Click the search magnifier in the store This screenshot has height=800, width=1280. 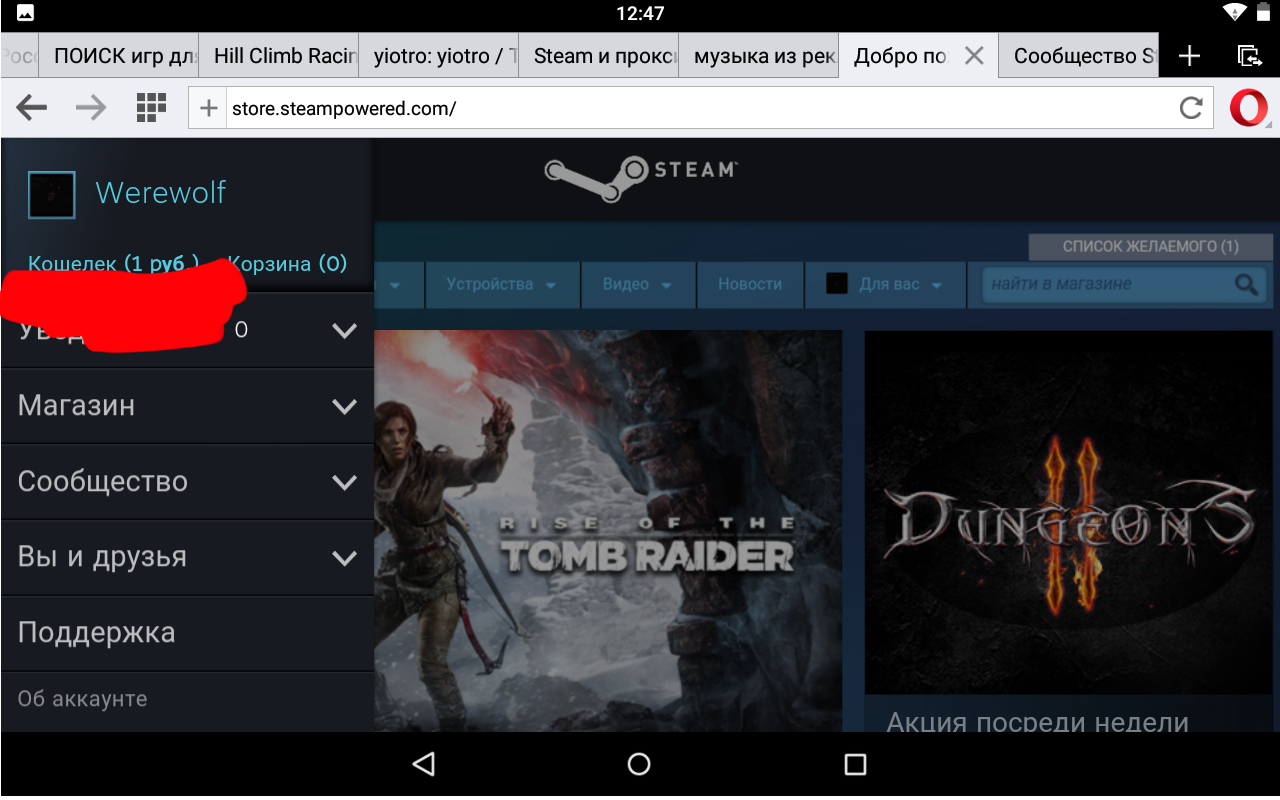(x=1246, y=285)
